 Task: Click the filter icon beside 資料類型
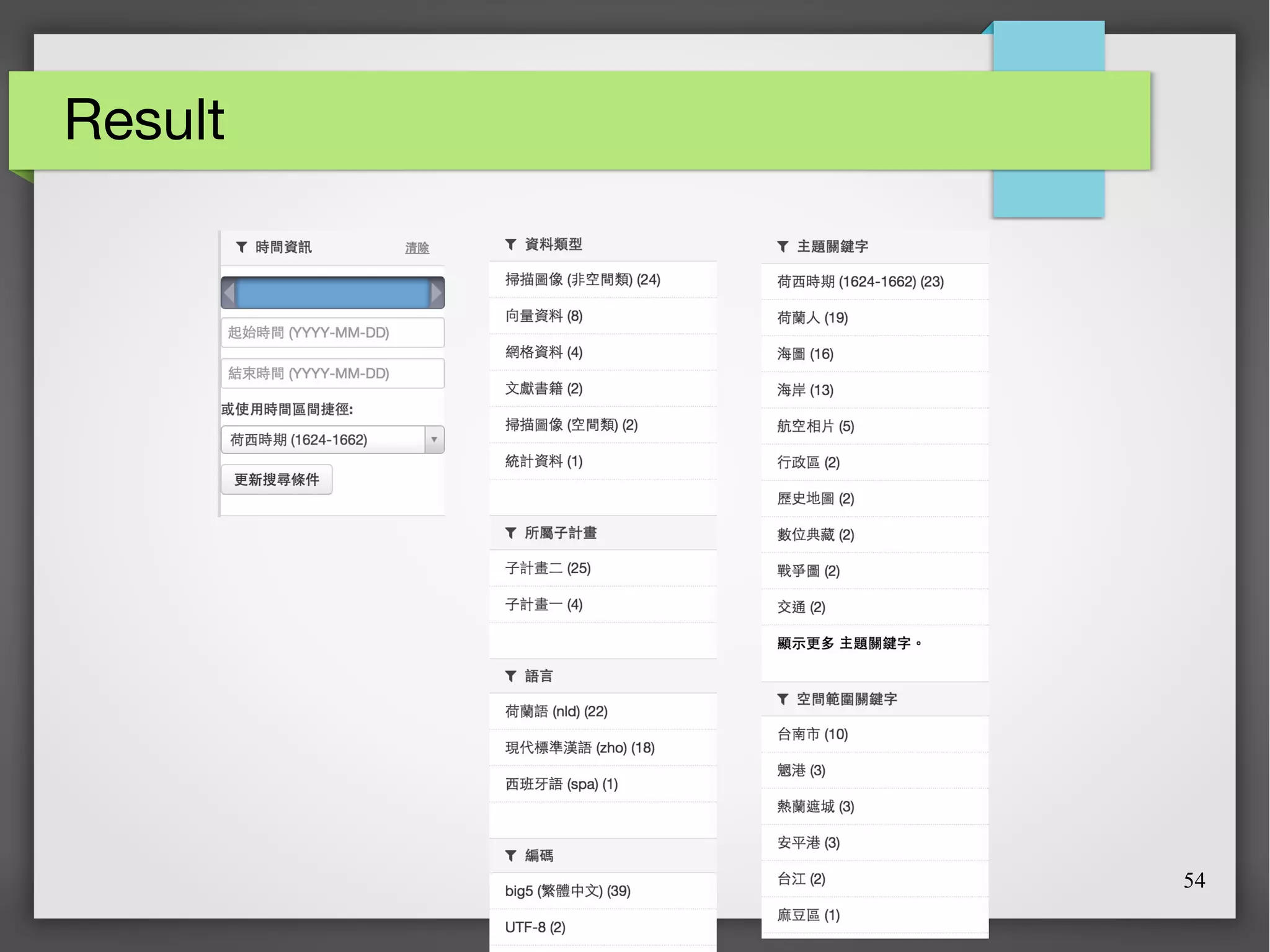click(511, 244)
